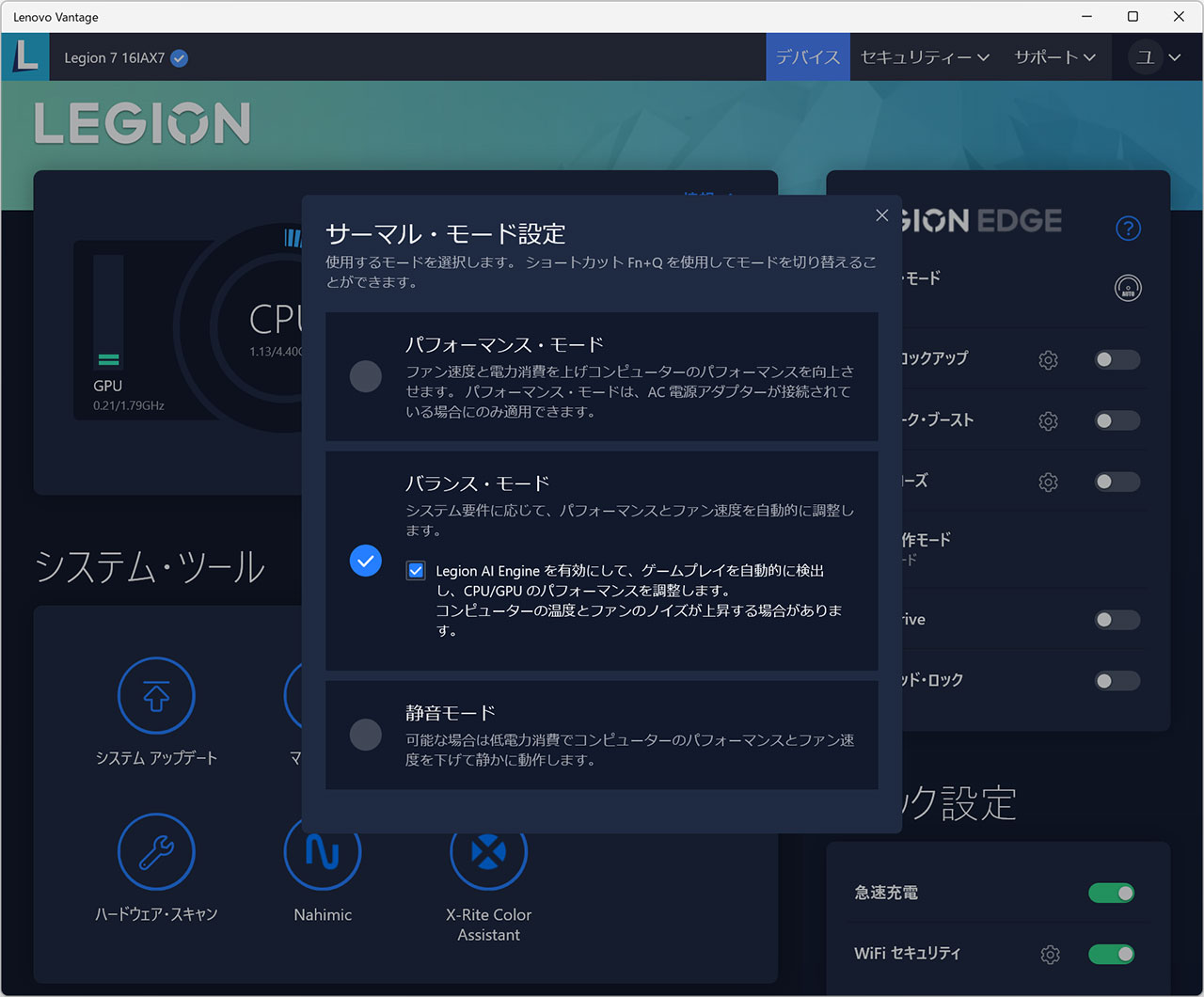Click the 静音モード heading text

click(451, 713)
